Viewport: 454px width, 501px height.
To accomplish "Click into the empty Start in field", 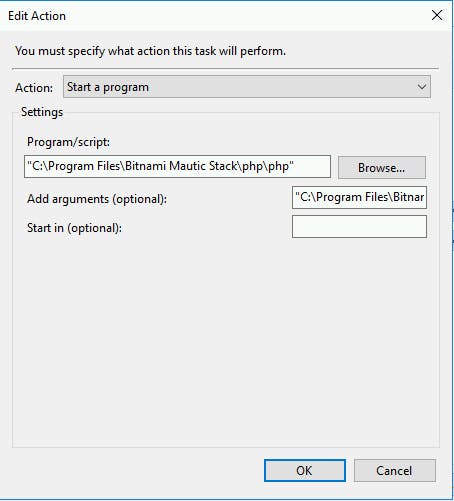I will pos(359,226).
